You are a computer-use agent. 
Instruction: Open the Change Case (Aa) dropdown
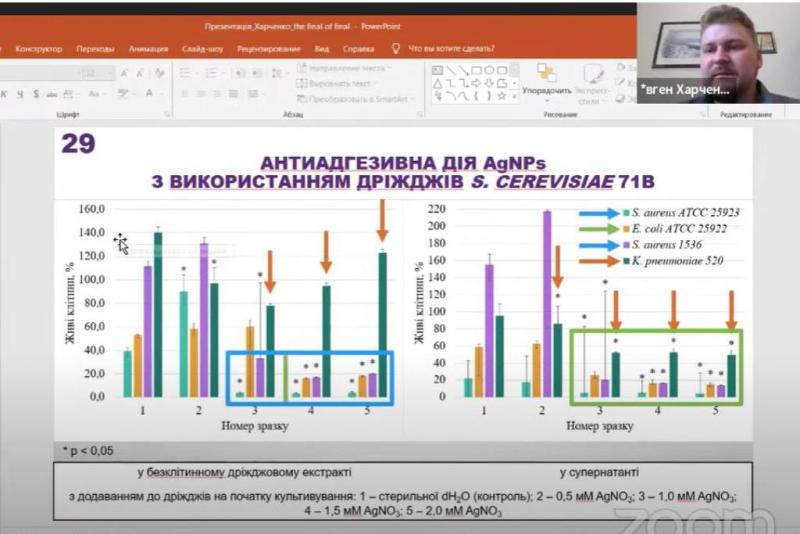click(x=96, y=94)
